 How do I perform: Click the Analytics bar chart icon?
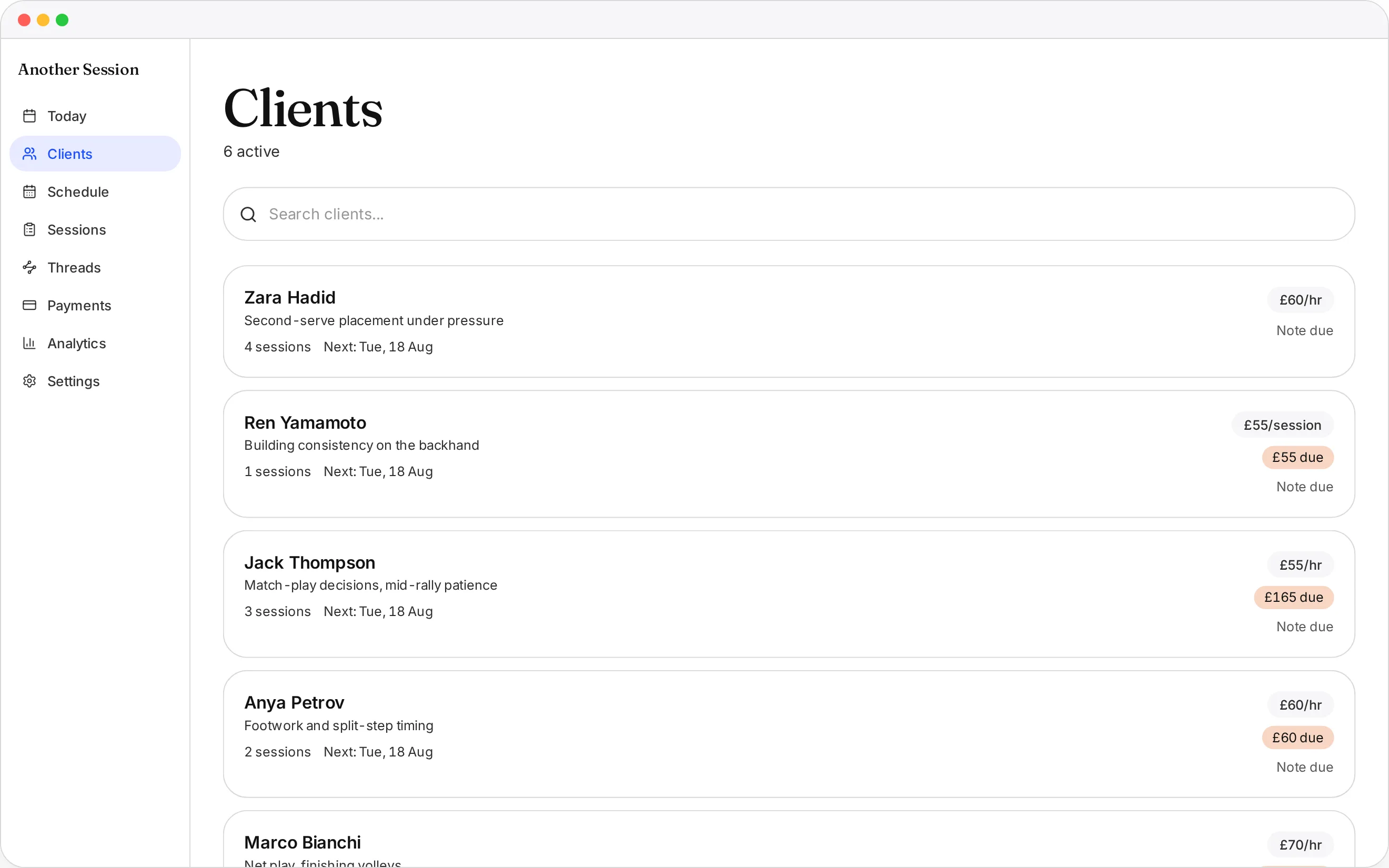pos(29,344)
